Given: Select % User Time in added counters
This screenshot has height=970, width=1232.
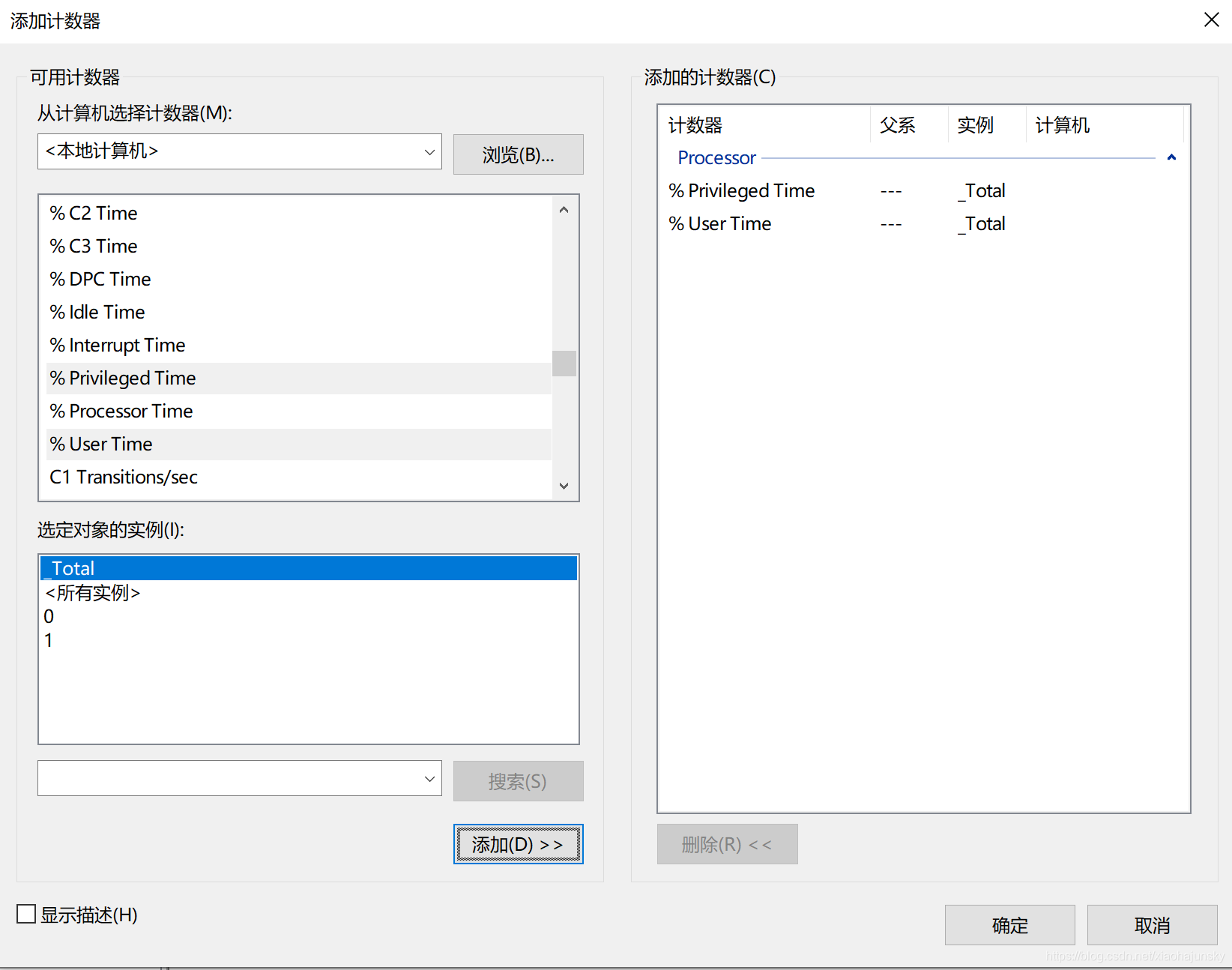Looking at the screenshot, I should pos(719,223).
